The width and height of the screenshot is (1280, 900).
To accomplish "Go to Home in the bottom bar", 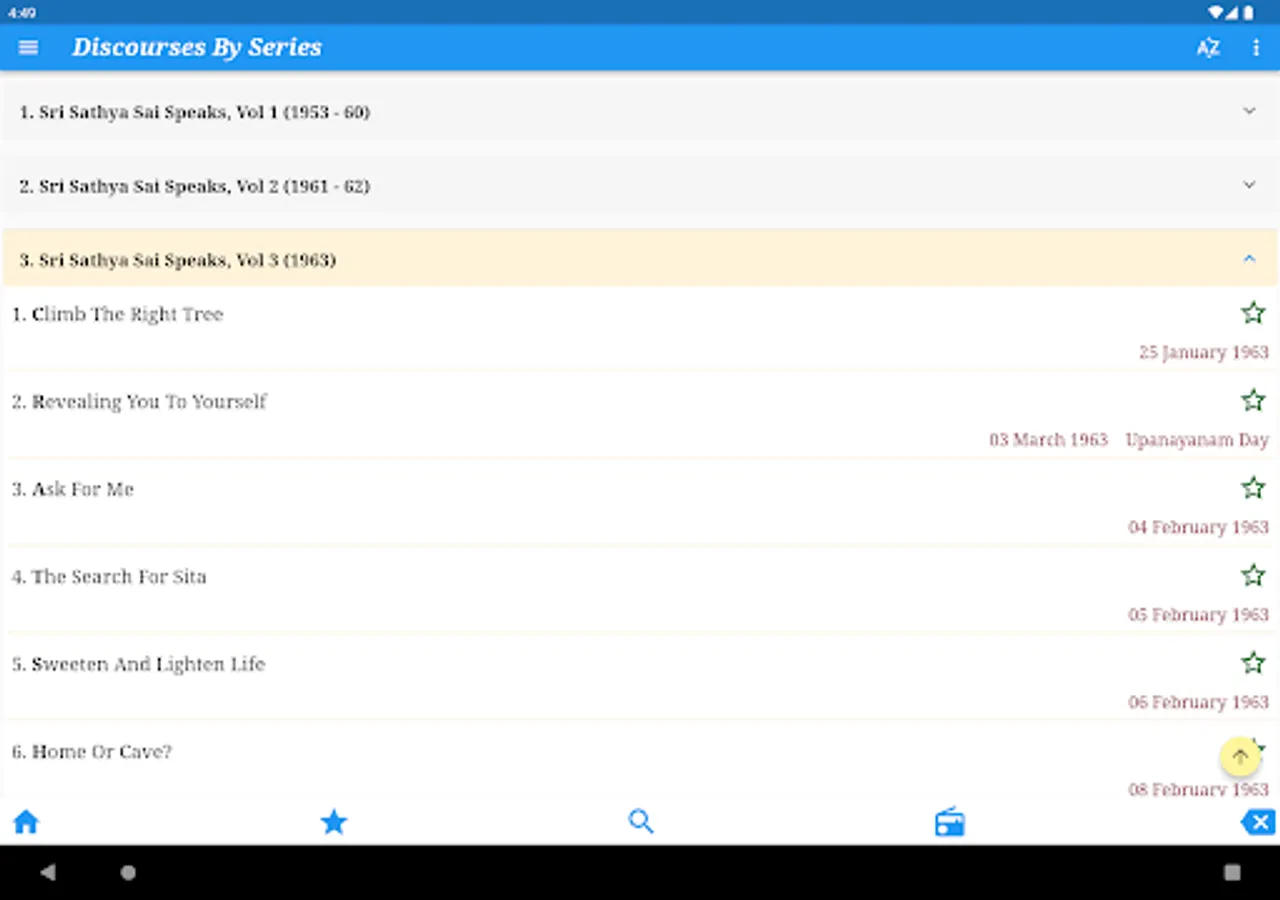I will click(x=26, y=822).
